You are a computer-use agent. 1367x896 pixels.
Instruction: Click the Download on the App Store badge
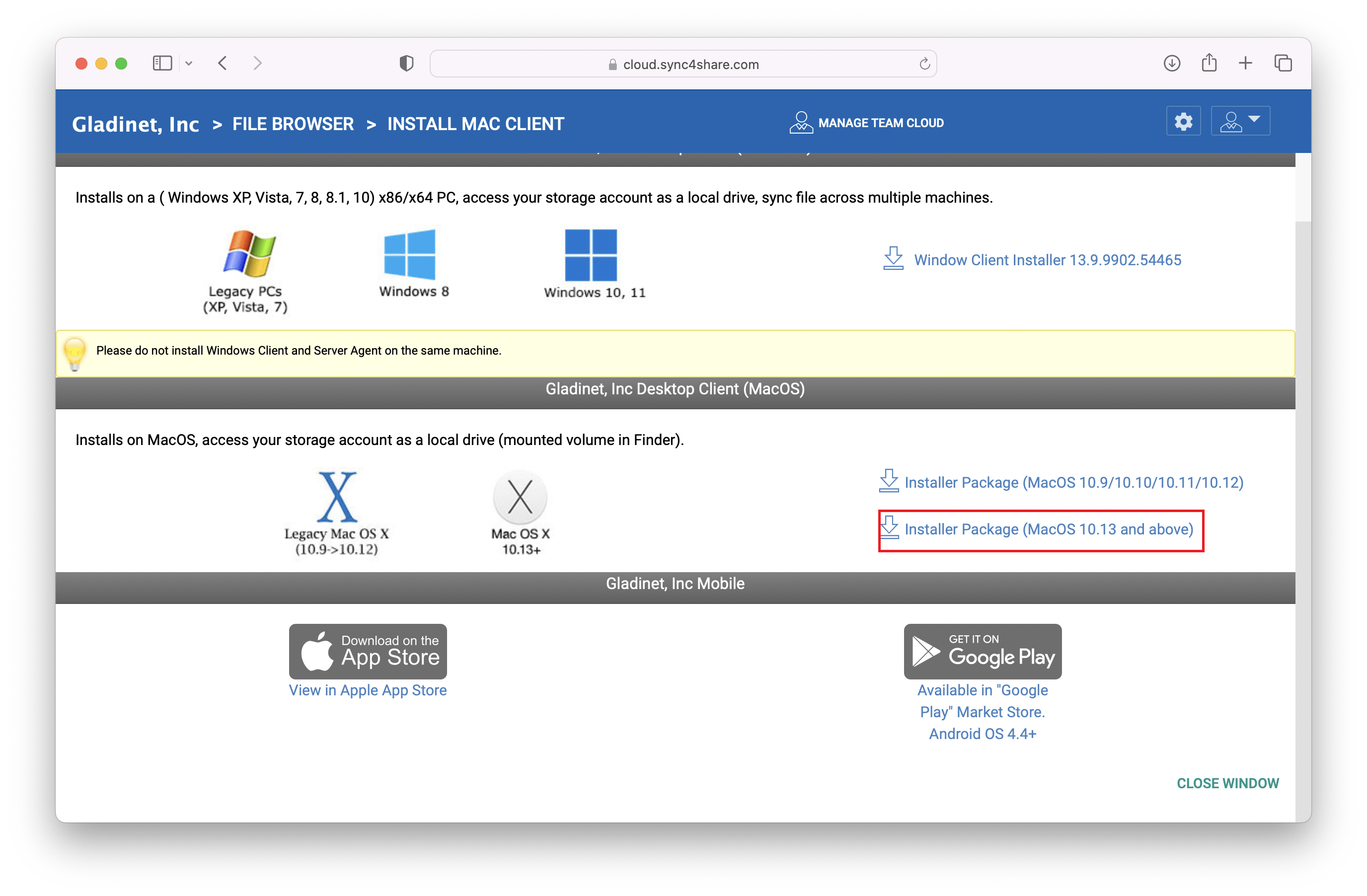368,651
